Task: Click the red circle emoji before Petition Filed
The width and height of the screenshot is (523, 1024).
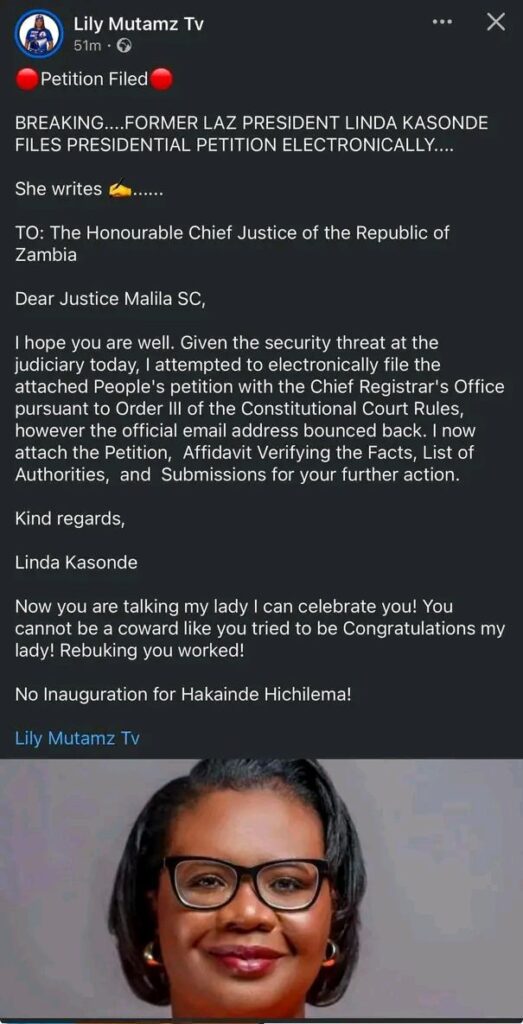Action: pos(27,80)
